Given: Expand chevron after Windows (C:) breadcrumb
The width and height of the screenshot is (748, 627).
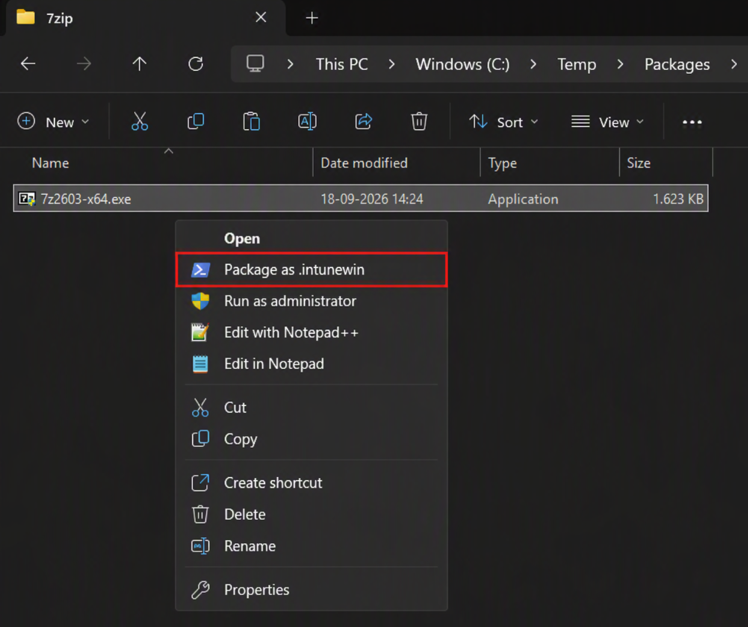Looking at the screenshot, I should (533, 64).
